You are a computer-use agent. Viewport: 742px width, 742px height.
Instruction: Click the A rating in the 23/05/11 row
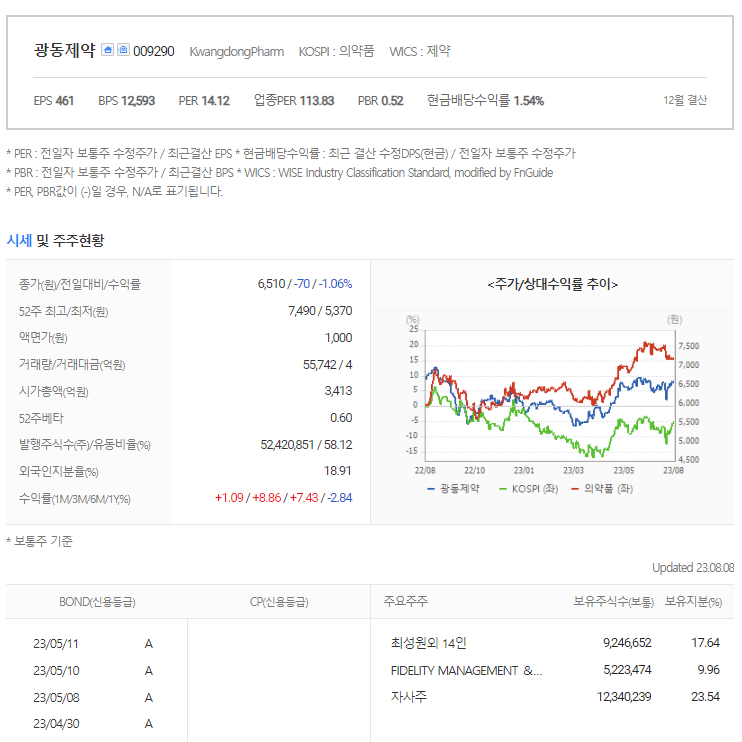coord(149,644)
